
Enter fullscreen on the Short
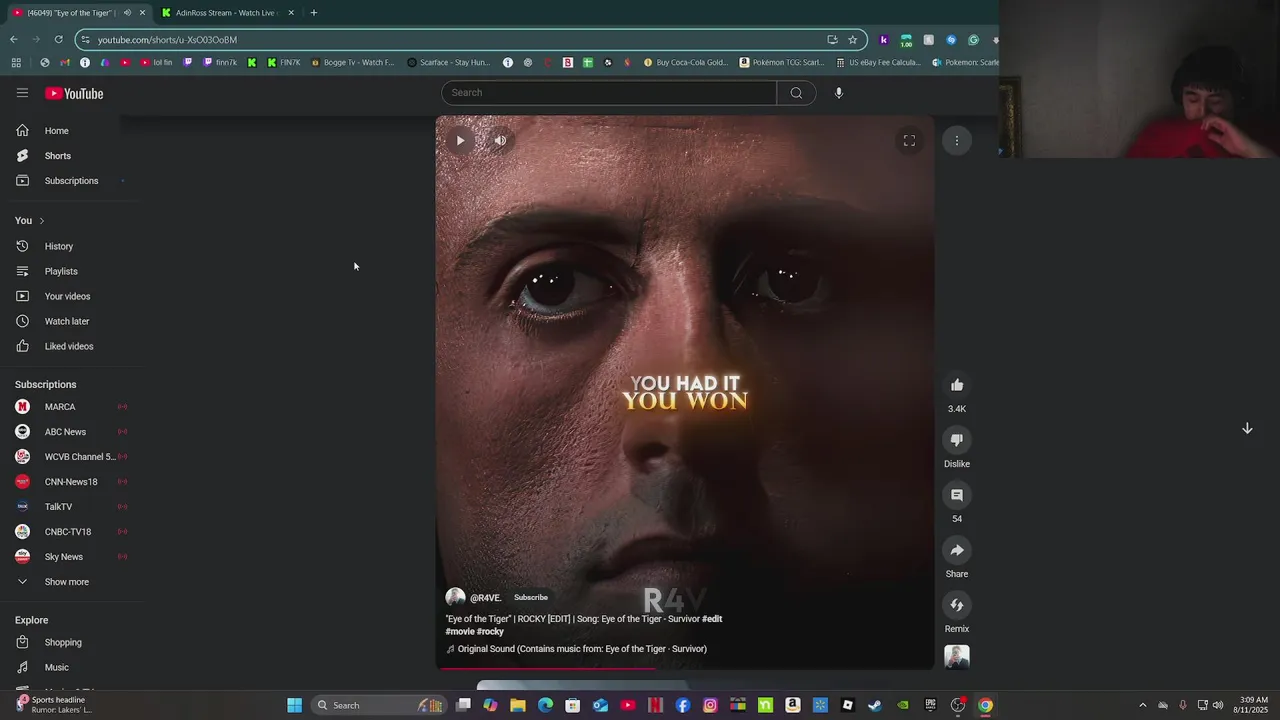pos(909,141)
